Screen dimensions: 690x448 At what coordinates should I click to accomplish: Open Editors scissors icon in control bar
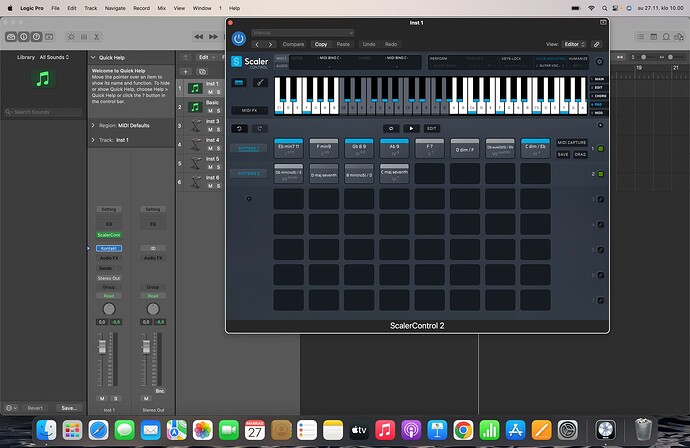(x=96, y=37)
